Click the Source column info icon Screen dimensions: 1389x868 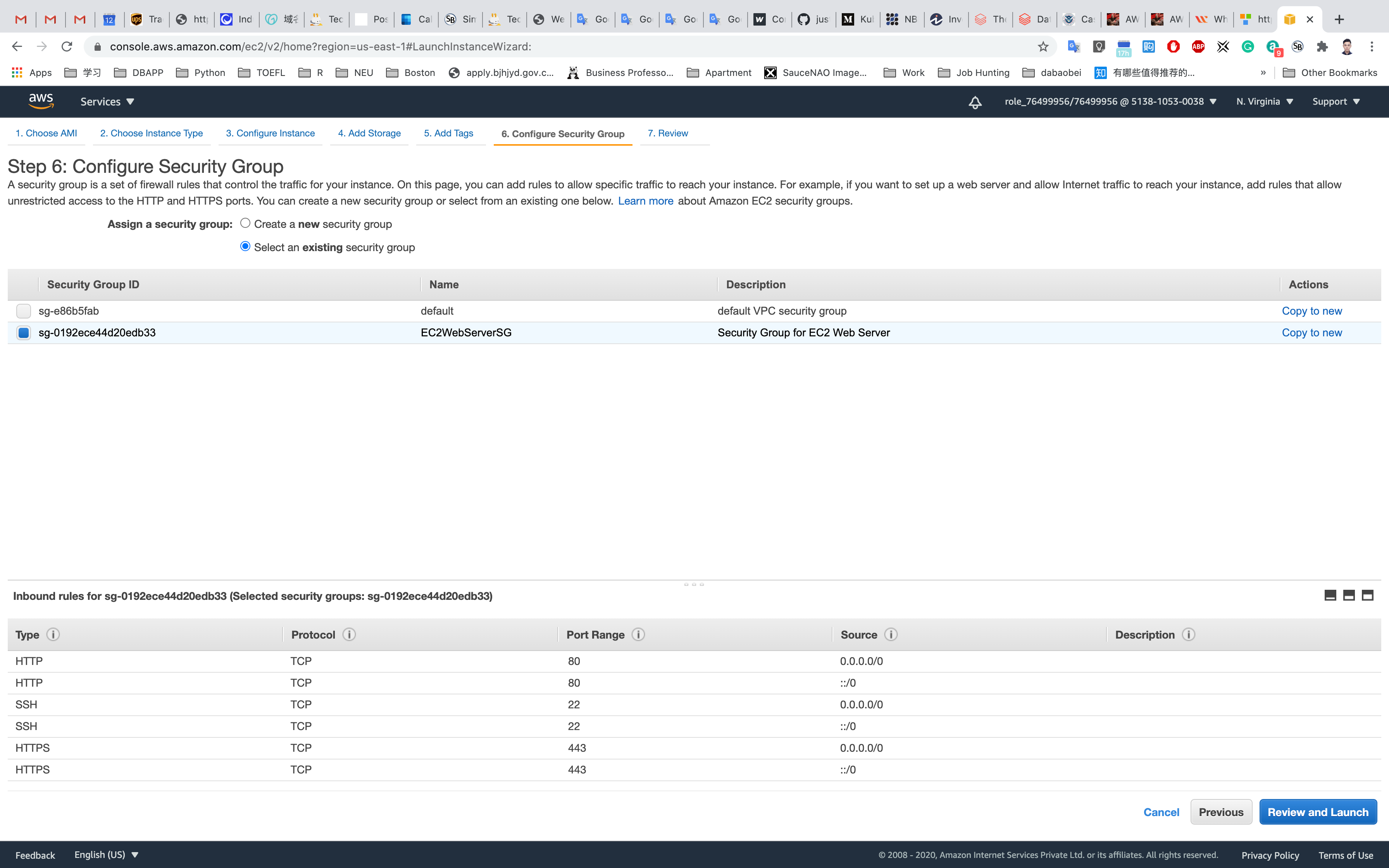(891, 634)
